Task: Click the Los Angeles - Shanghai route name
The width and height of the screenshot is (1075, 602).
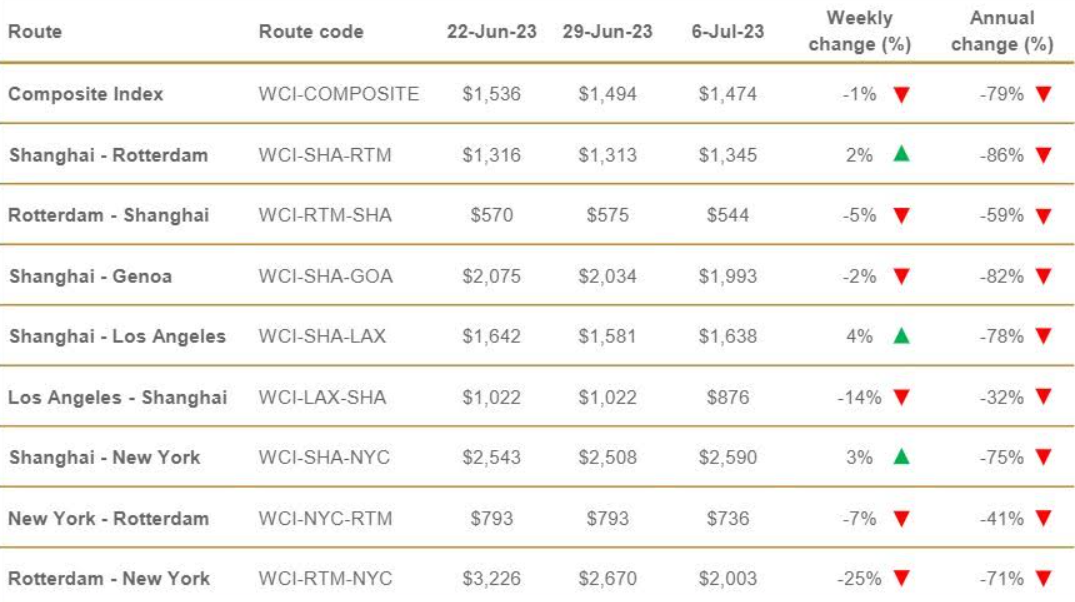Action: [117, 398]
